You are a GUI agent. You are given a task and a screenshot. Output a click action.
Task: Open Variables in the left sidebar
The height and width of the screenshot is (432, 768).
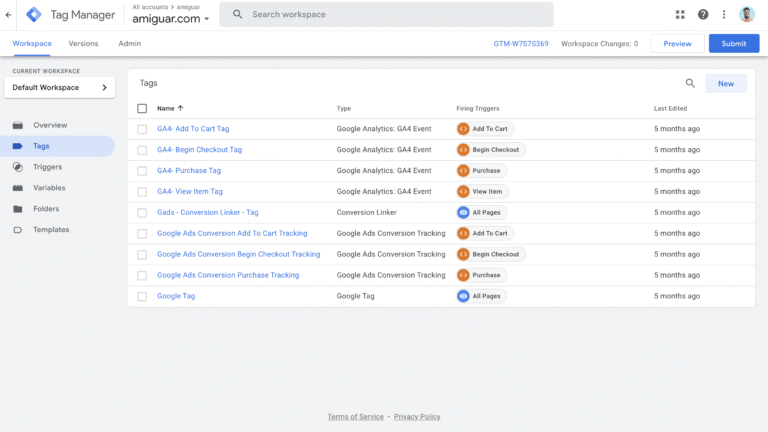(x=49, y=188)
